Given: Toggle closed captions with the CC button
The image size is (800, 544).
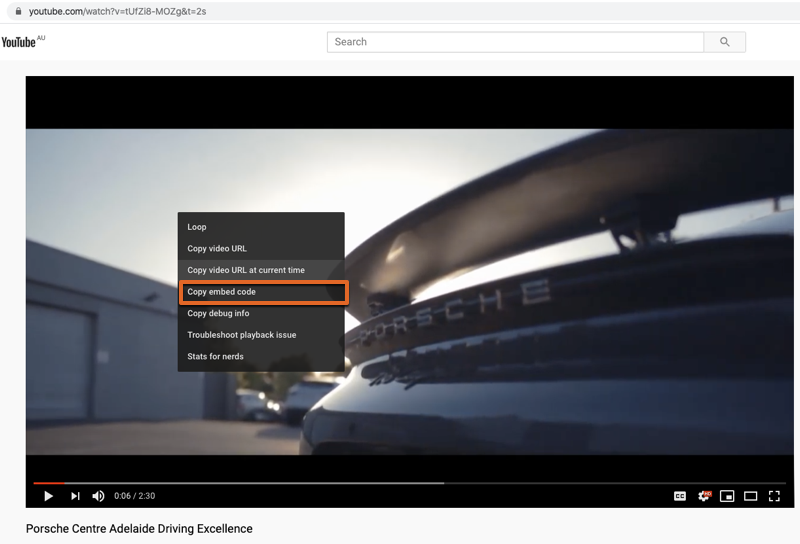Looking at the screenshot, I should [680, 496].
